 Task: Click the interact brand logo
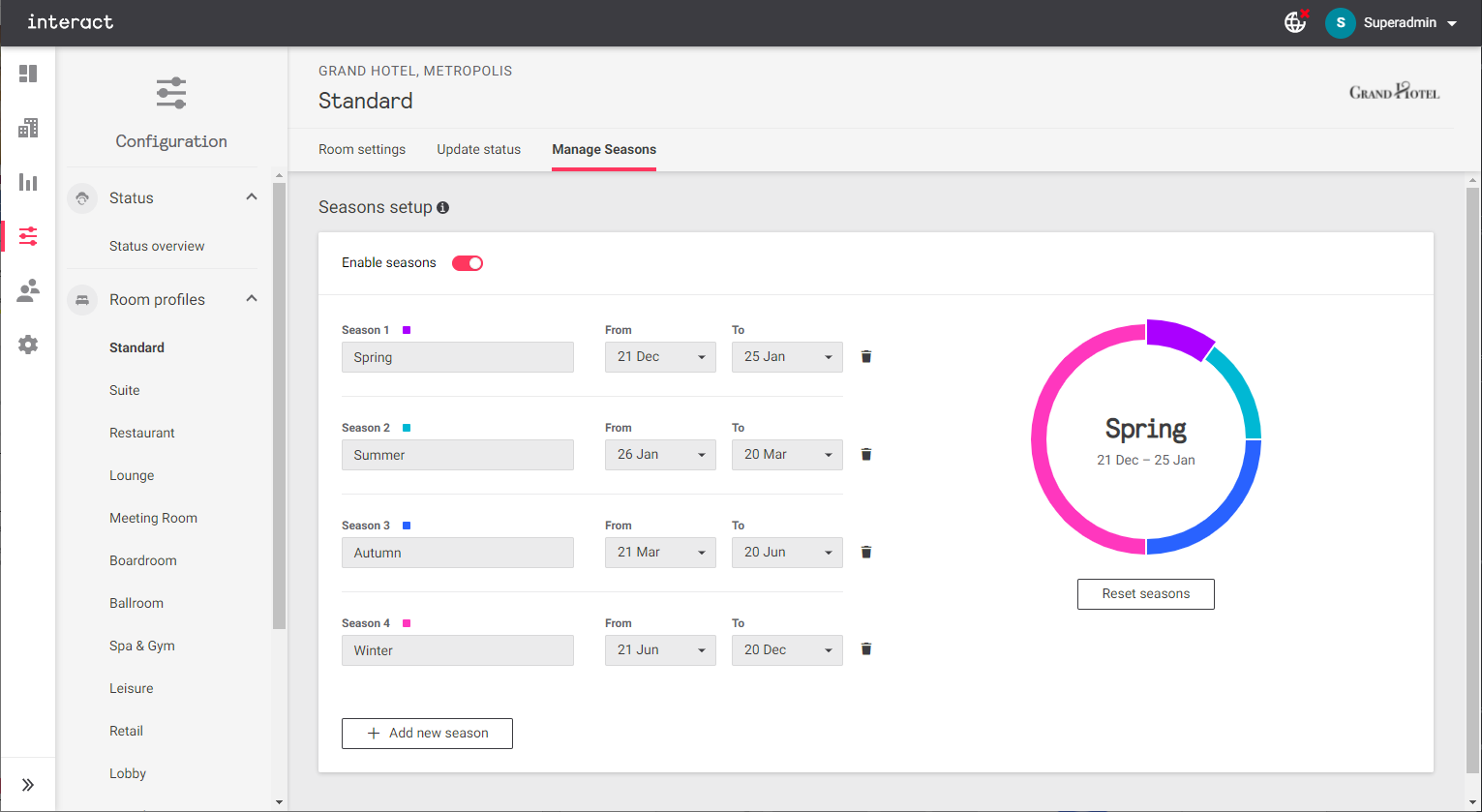click(x=70, y=22)
